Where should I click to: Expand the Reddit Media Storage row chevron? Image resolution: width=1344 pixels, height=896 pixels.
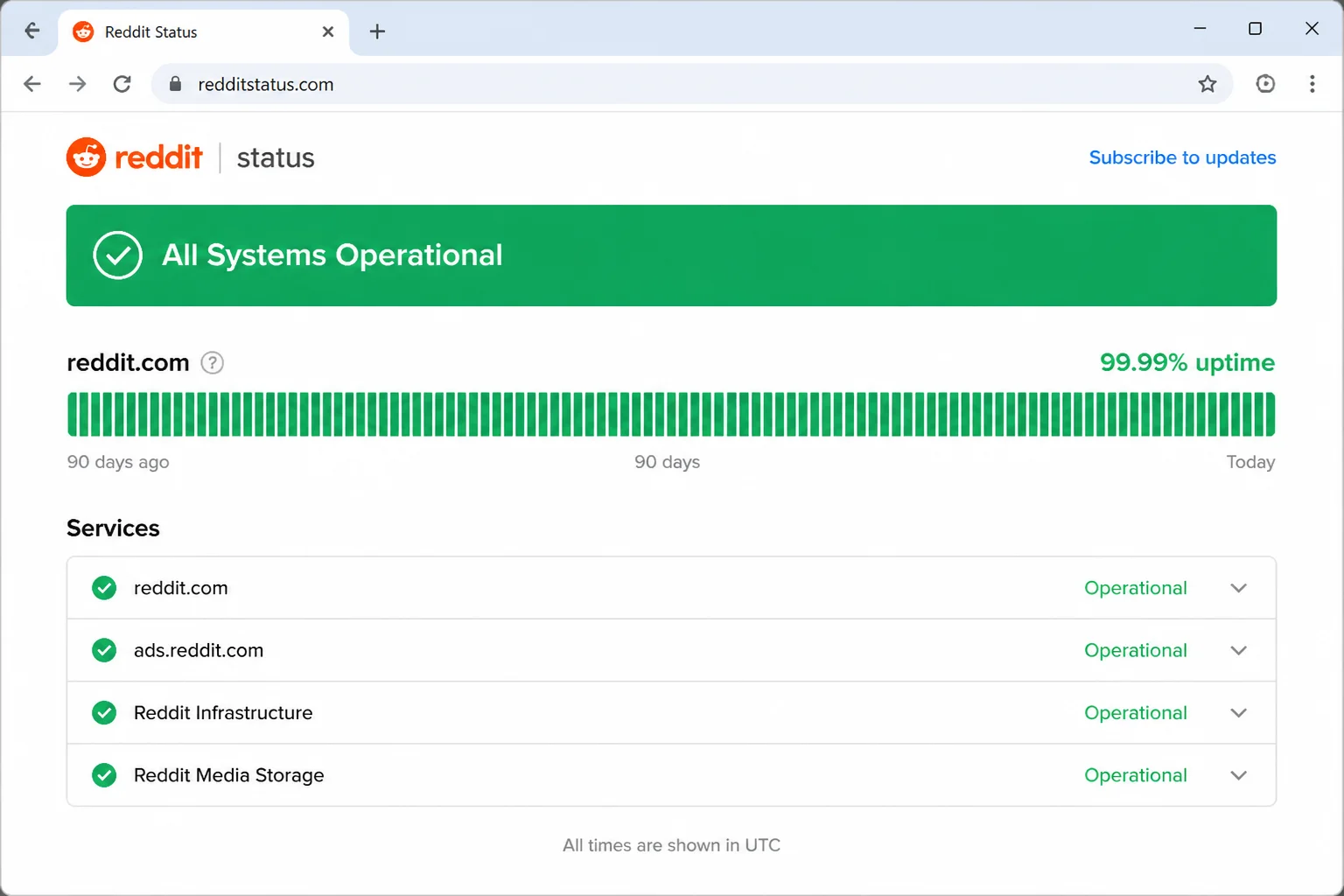click(x=1238, y=775)
